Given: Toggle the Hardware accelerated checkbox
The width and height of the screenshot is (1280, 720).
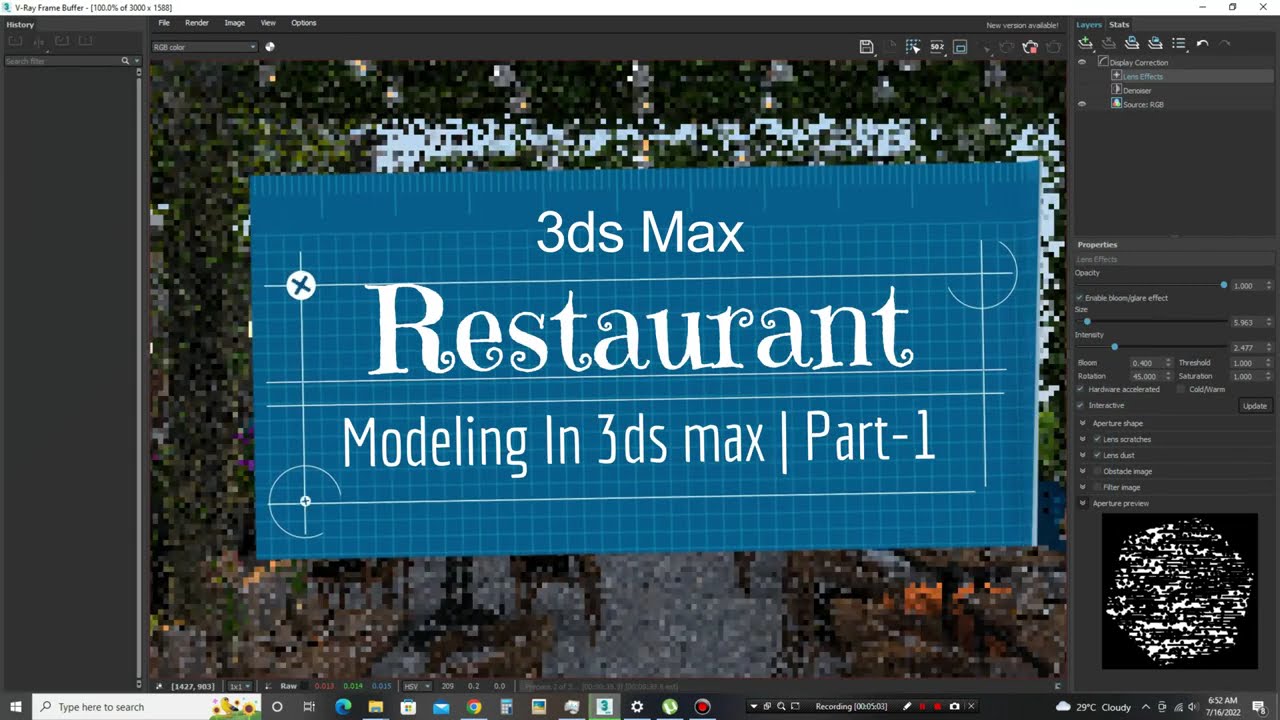Looking at the screenshot, I should 1080,389.
